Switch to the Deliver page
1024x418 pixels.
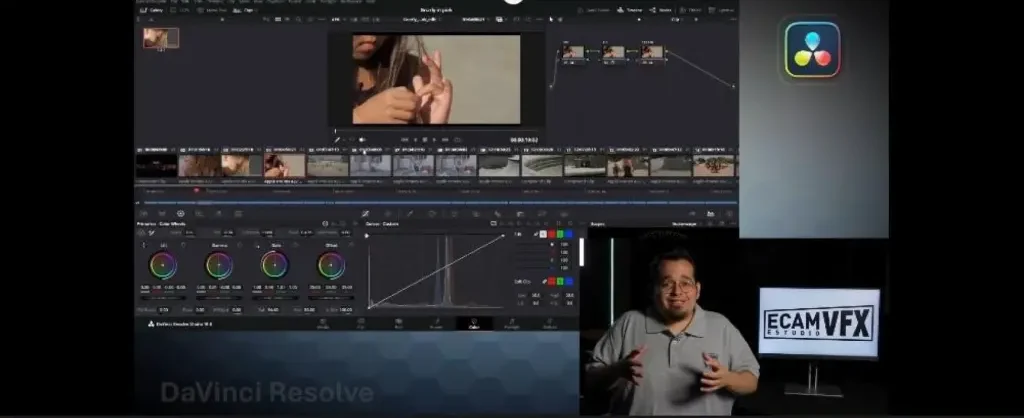coord(550,323)
